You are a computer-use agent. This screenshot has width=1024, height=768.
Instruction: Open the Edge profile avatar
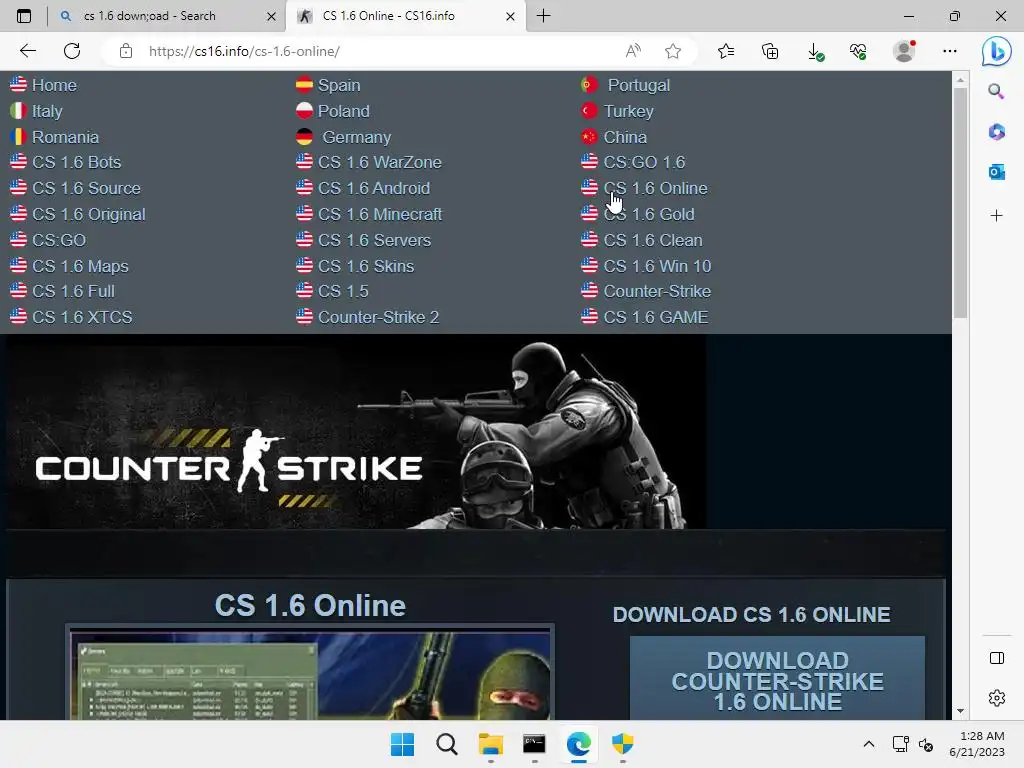[x=904, y=51]
